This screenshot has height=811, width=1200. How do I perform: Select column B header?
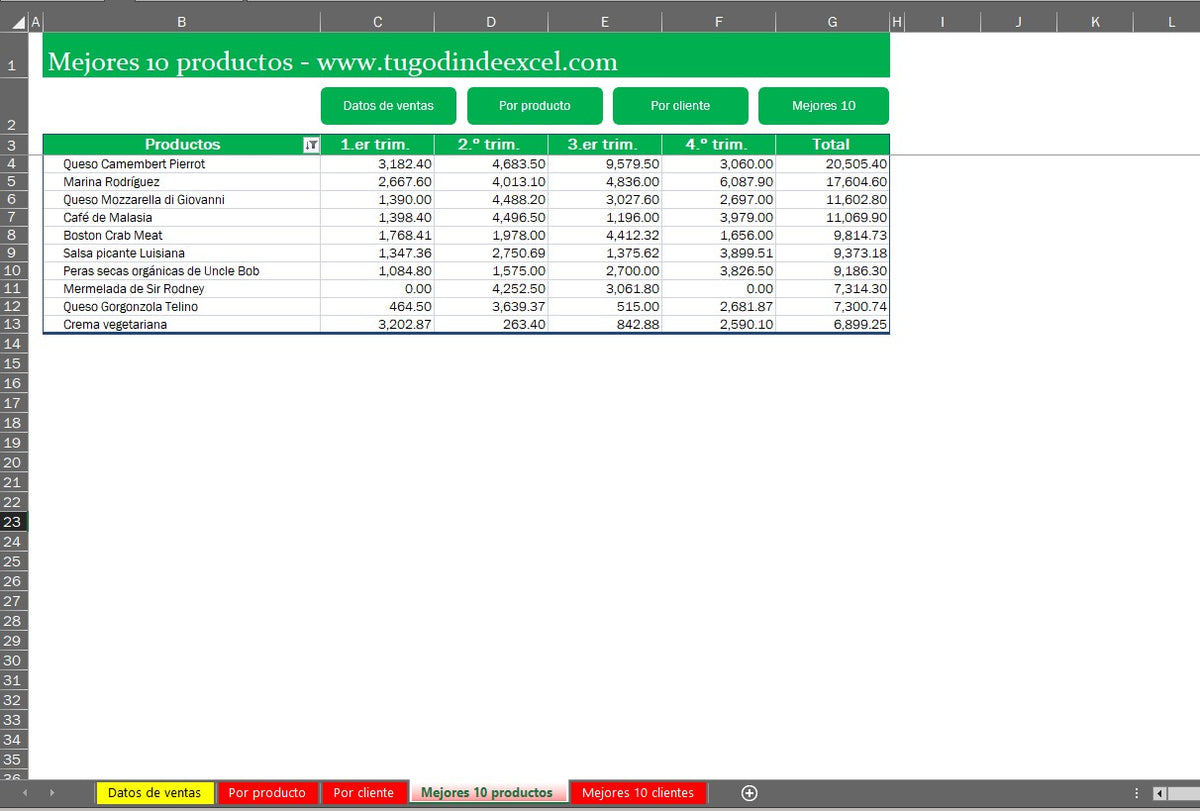181,21
